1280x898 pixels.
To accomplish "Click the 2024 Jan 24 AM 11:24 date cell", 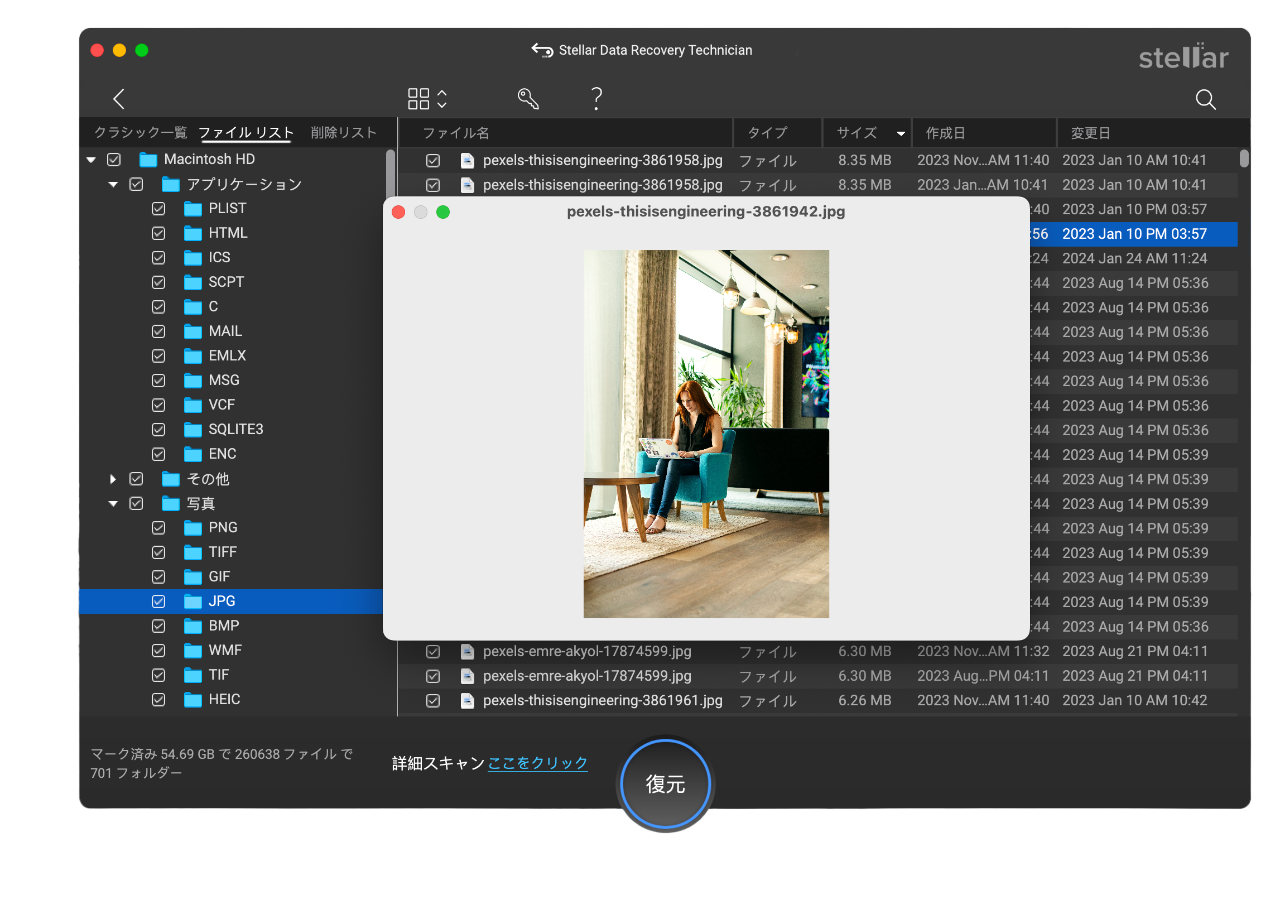I will (x=1134, y=258).
